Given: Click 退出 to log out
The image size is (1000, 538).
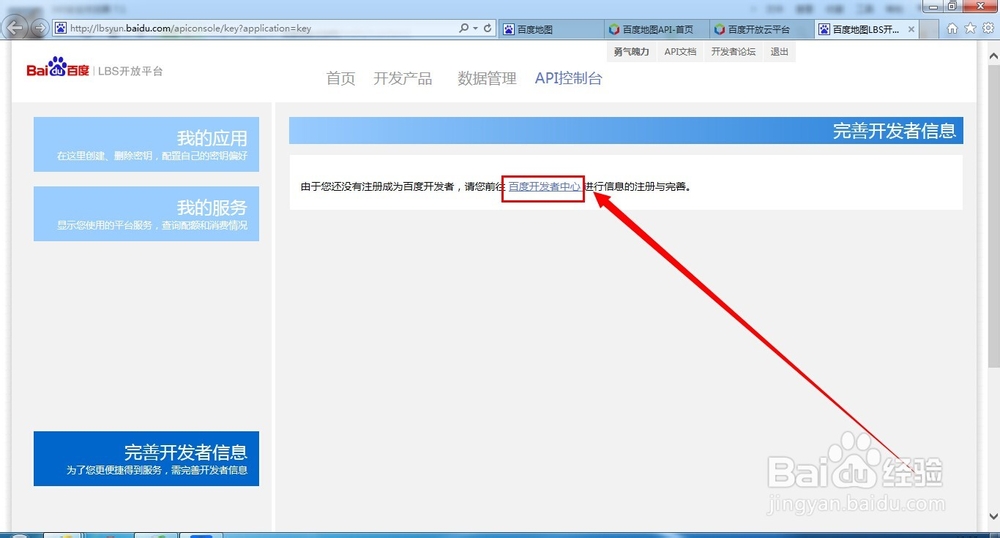Looking at the screenshot, I should pos(779,52).
